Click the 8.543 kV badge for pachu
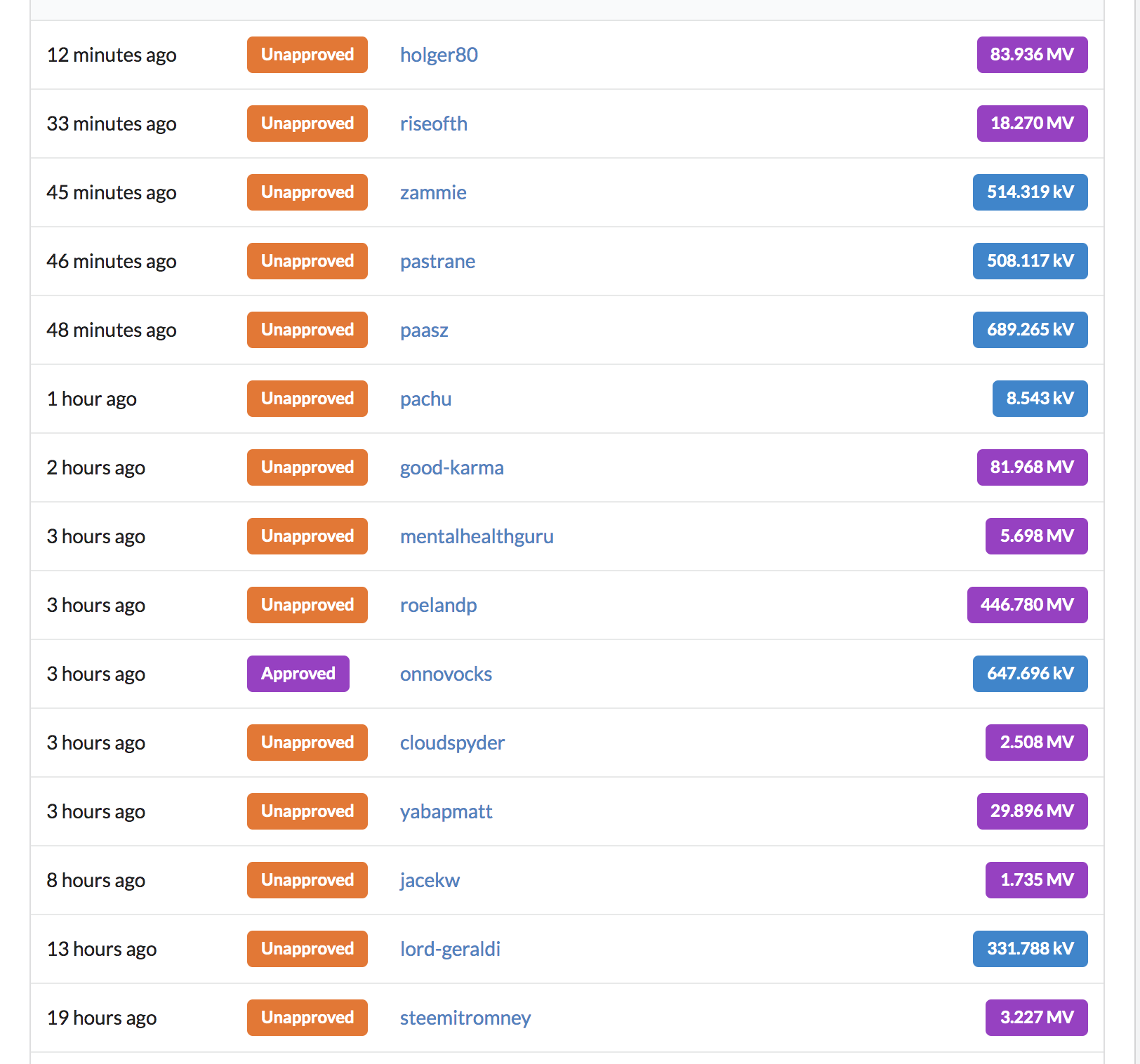This screenshot has width=1140, height=1064. [1040, 399]
